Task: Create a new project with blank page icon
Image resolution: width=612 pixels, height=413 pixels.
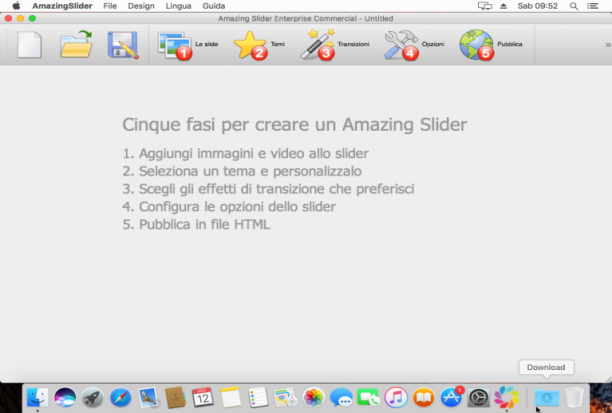Action: point(29,45)
